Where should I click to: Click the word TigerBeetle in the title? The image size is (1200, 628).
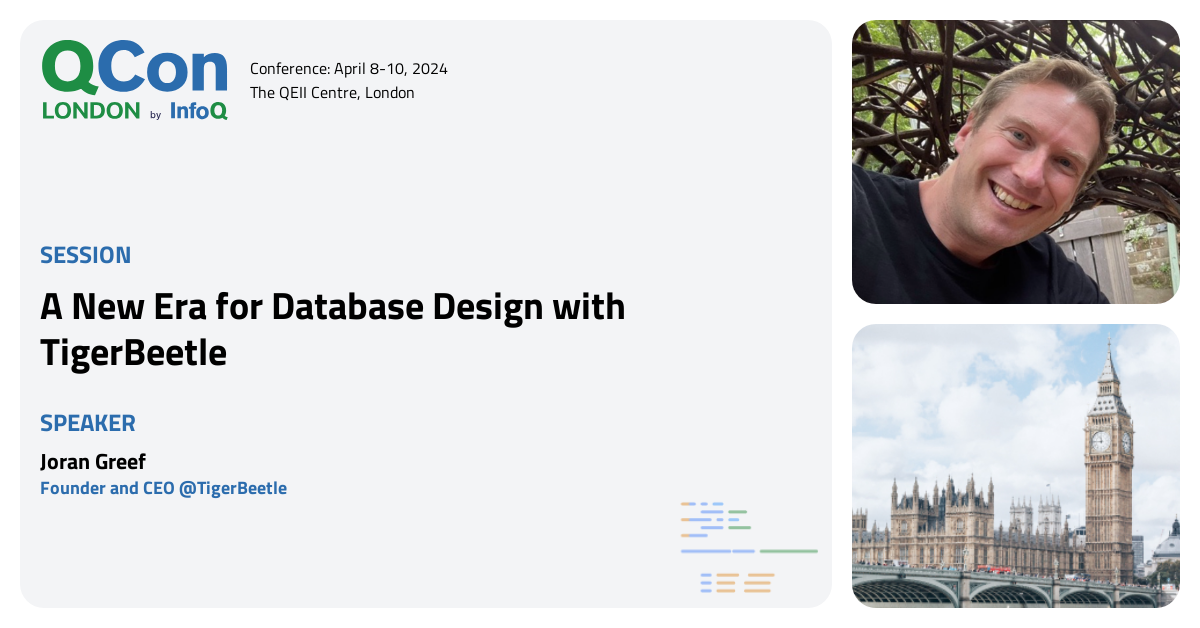[134, 353]
